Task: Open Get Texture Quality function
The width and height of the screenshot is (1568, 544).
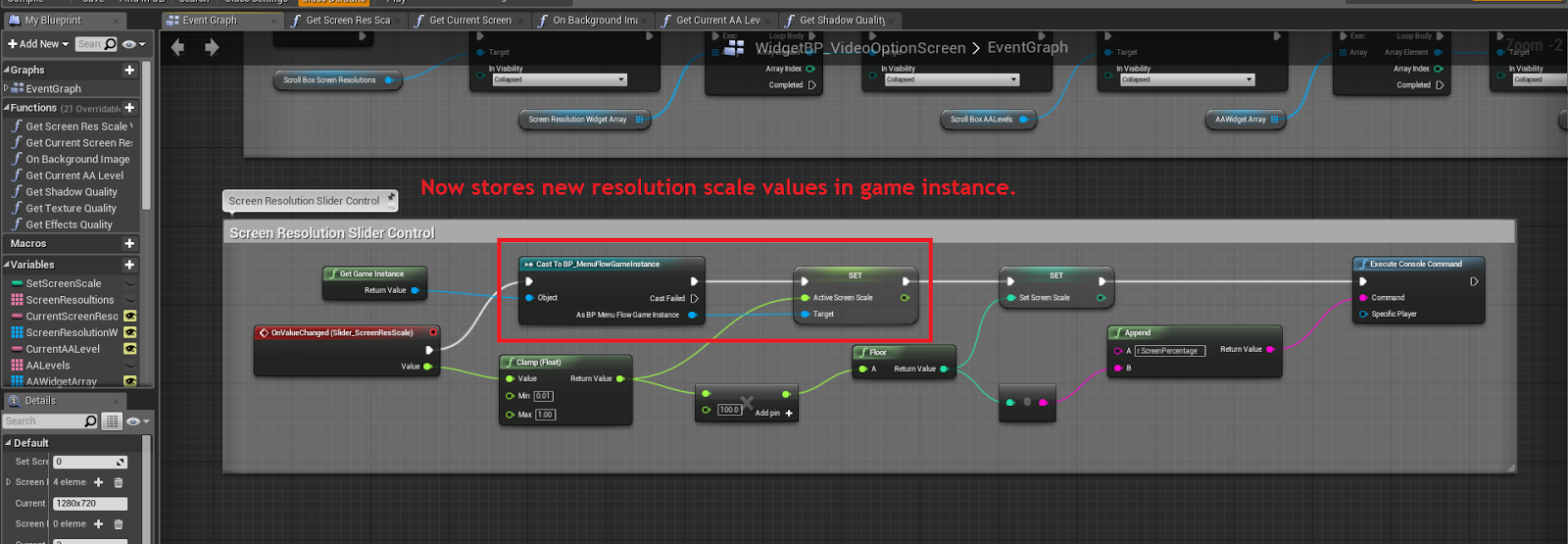Action: click(71, 209)
